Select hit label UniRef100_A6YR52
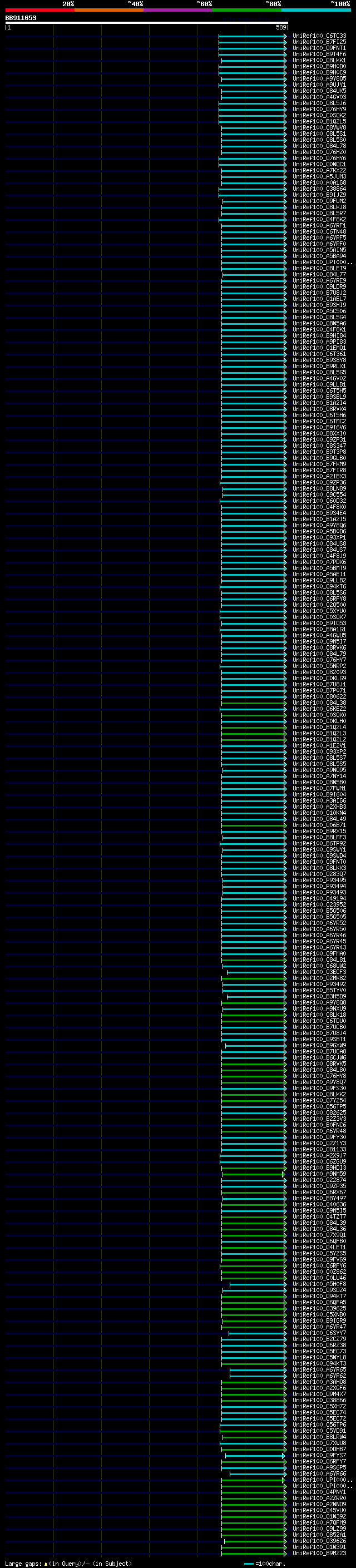 pyautogui.click(x=319, y=923)
